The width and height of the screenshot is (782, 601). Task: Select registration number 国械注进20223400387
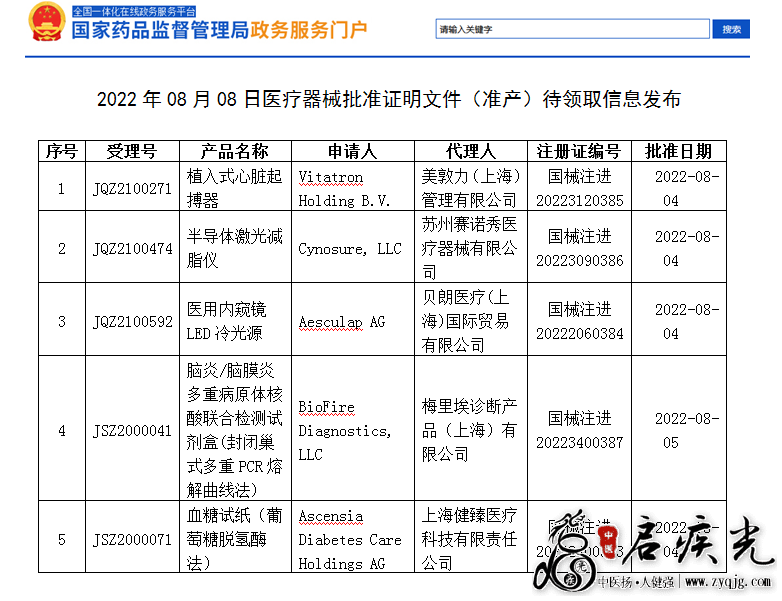pyautogui.click(x=580, y=430)
